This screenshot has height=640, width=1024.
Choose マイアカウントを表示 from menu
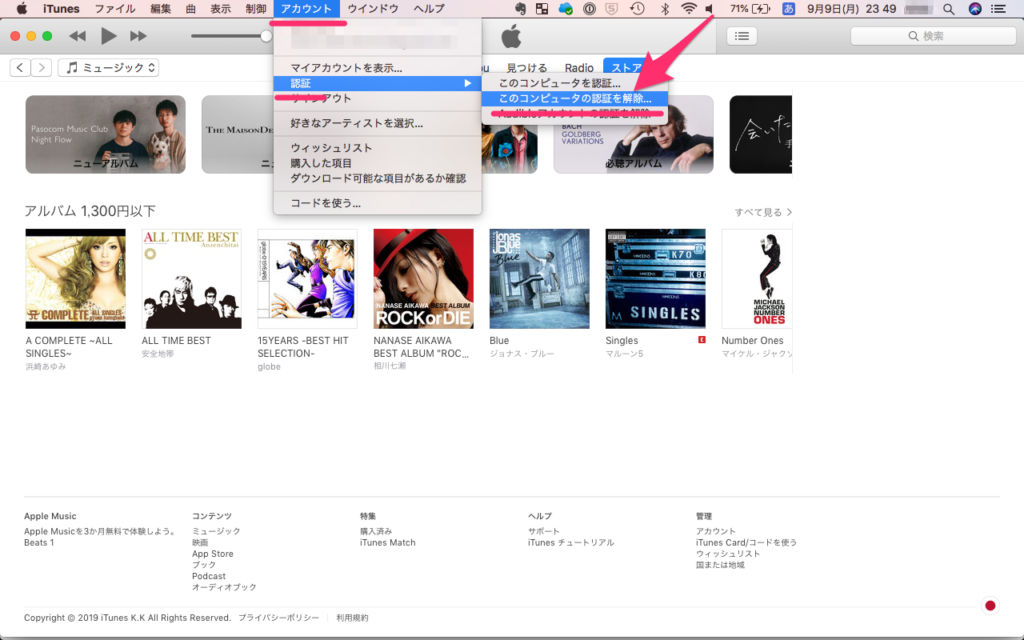346,68
